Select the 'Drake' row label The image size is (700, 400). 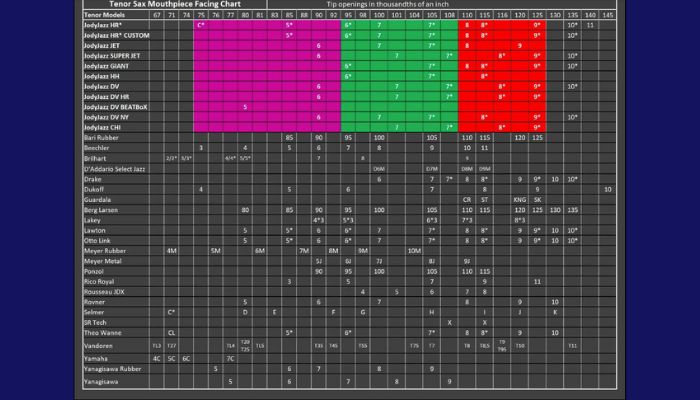point(93,179)
